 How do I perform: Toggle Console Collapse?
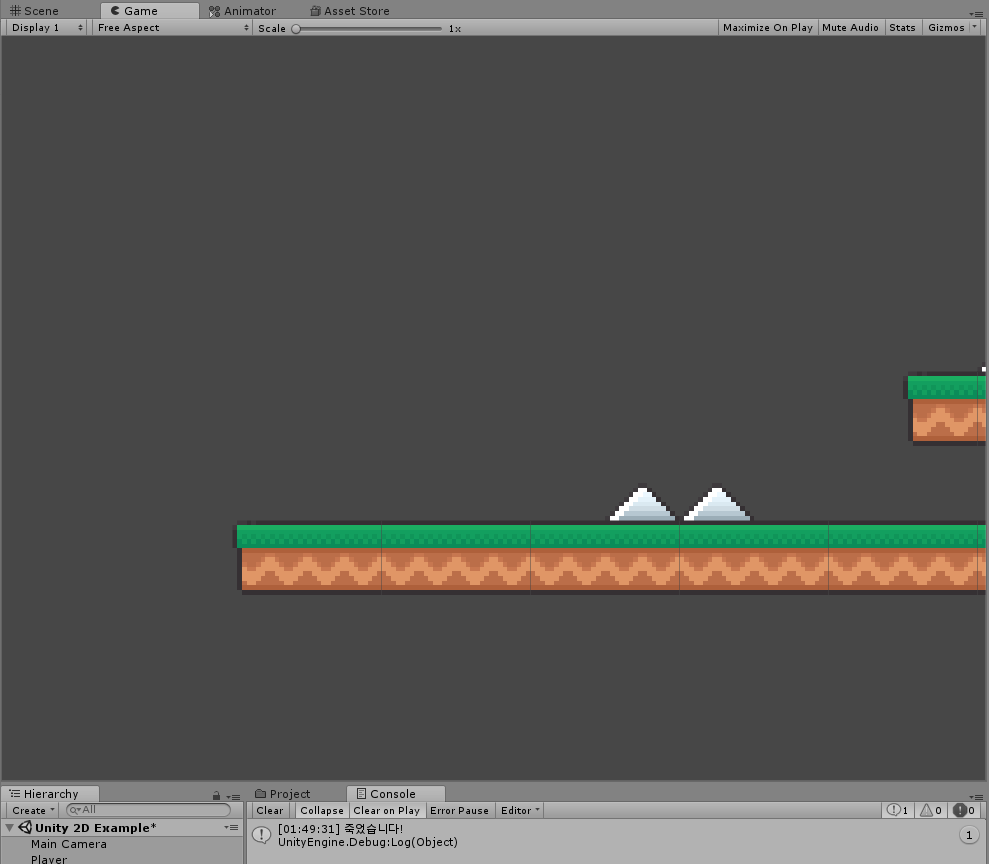[322, 810]
